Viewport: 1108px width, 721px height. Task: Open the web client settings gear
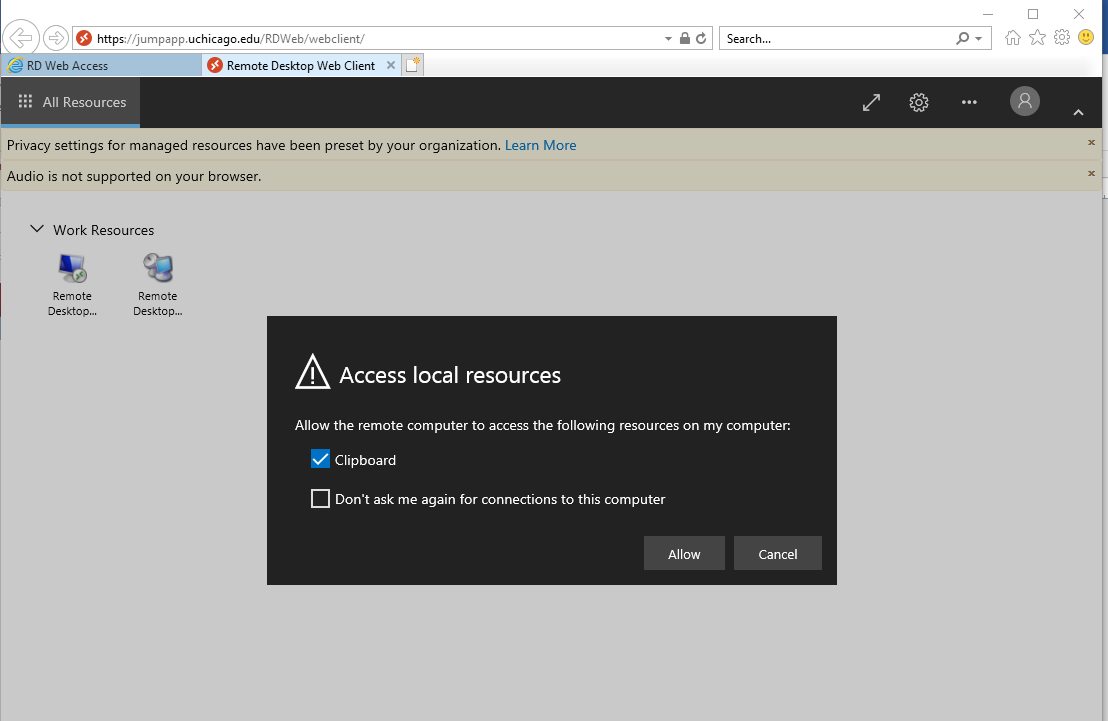tap(918, 102)
